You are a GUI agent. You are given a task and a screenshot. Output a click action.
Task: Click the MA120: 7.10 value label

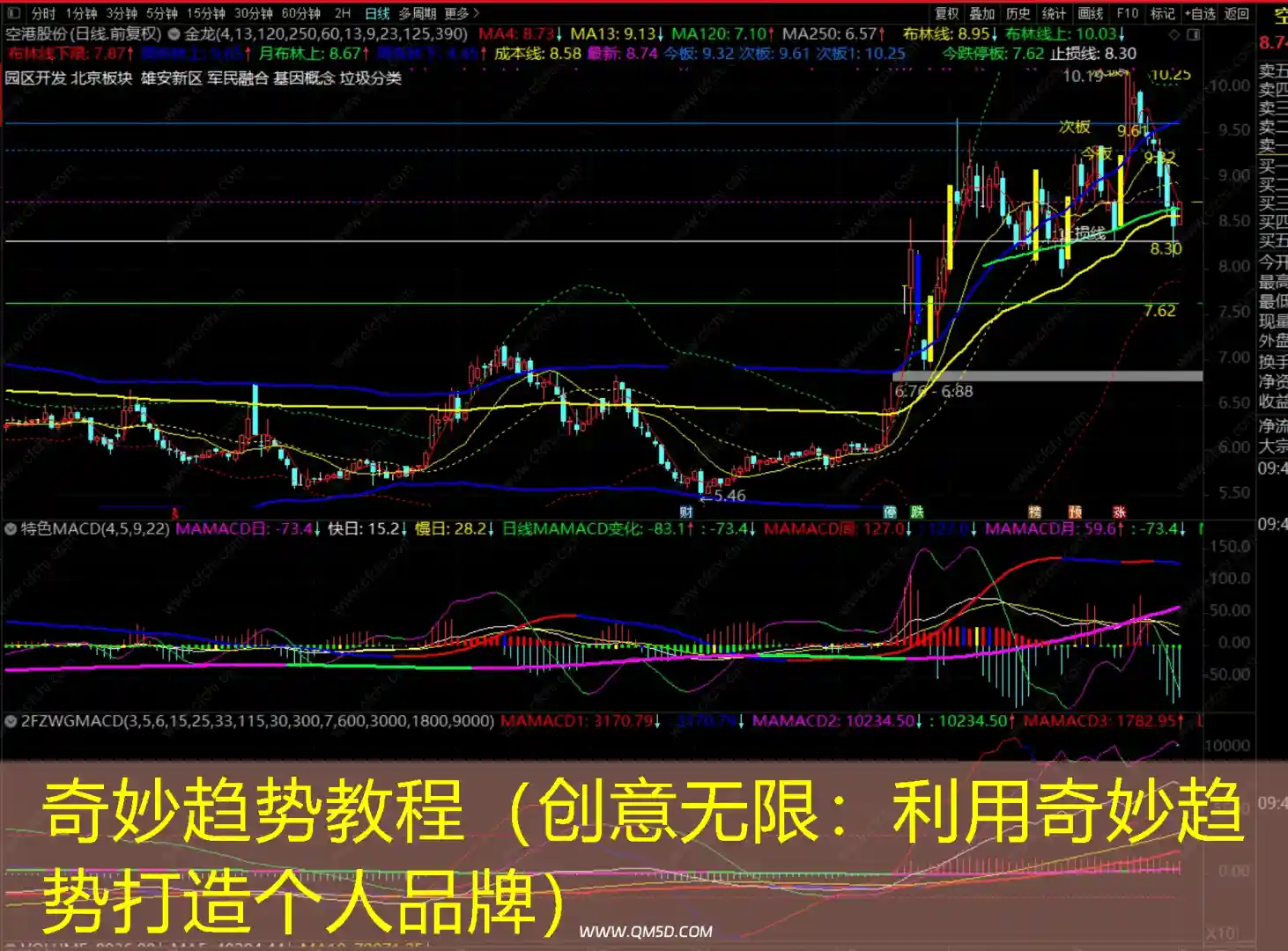coord(722,33)
